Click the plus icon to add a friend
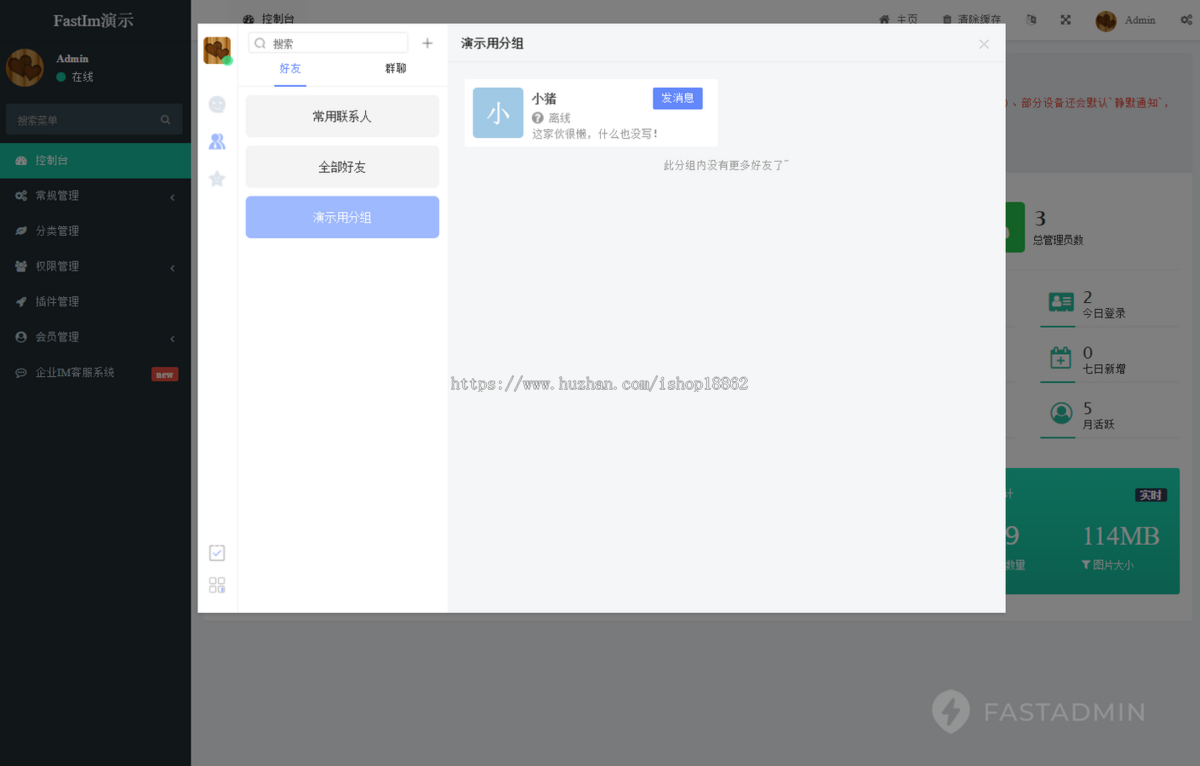Image resolution: width=1200 pixels, height=766 pixels. [x=427, y=43]
